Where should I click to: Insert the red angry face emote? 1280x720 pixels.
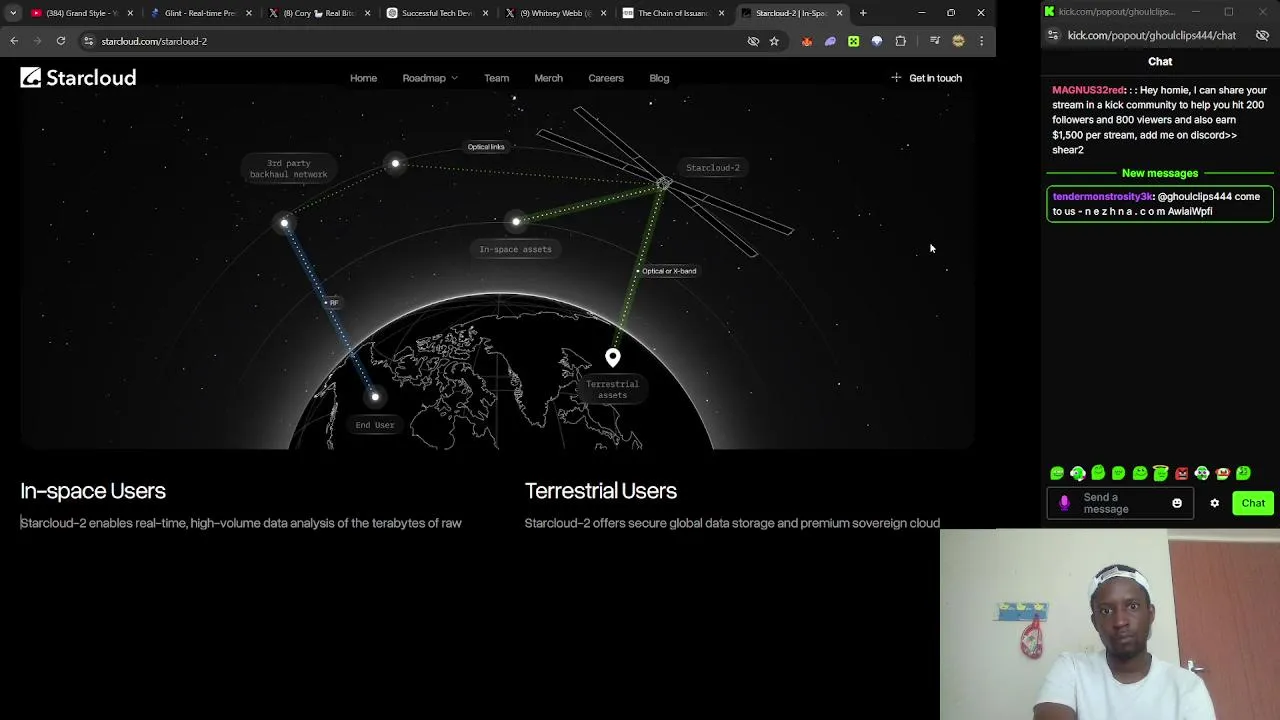1181,473
